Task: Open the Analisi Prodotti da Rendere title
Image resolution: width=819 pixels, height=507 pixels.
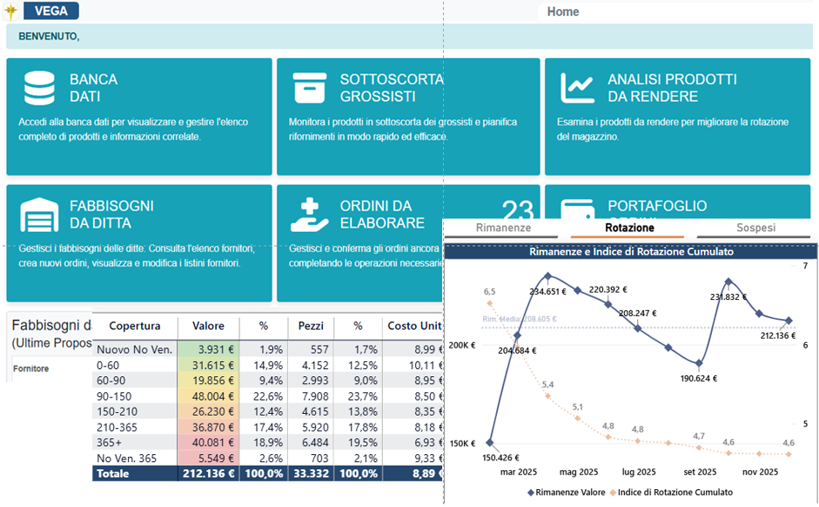Action: pyautogui.click(x=672, y=88)
